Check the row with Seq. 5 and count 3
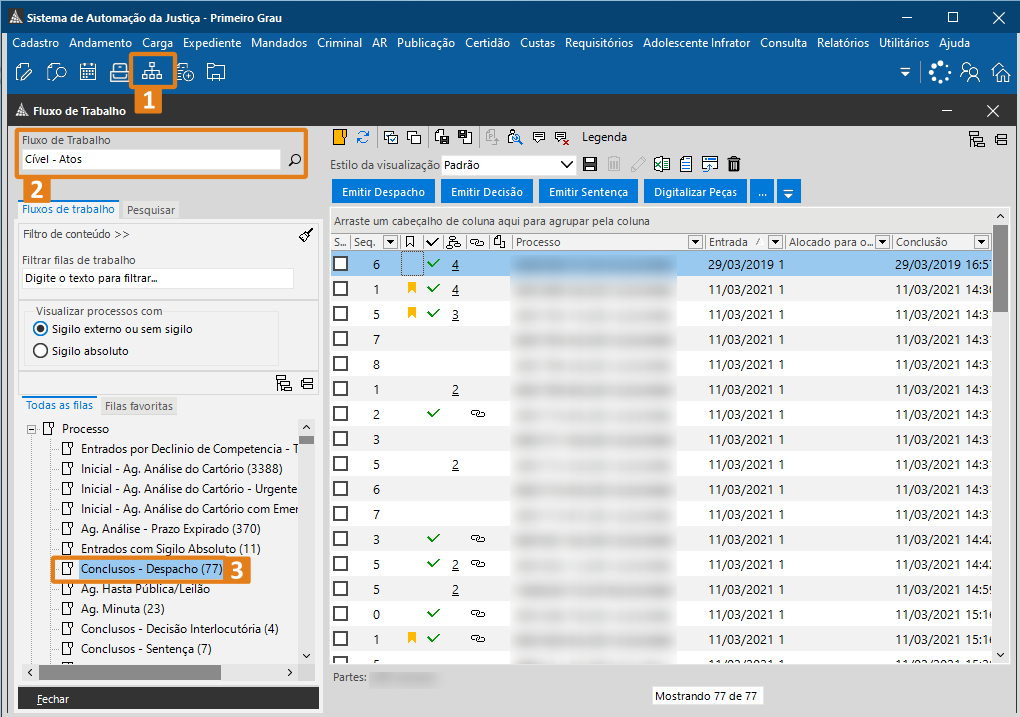Viewport: 1020px width, 717px height. pyautogui.click(x=340, y=314)
